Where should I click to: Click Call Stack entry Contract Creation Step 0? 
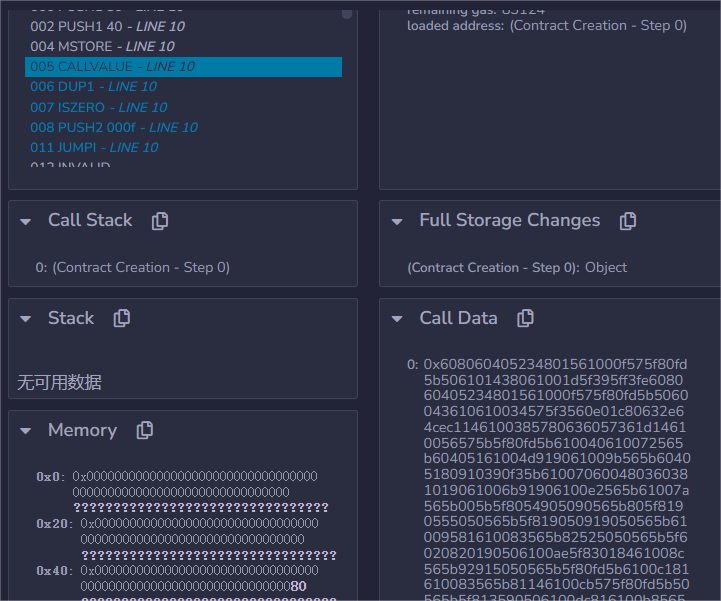[132, 267]
